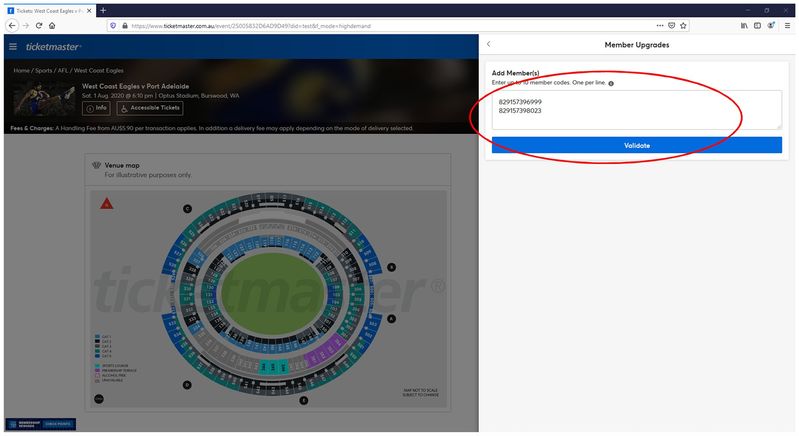Bookmark this page with the star

683,25
